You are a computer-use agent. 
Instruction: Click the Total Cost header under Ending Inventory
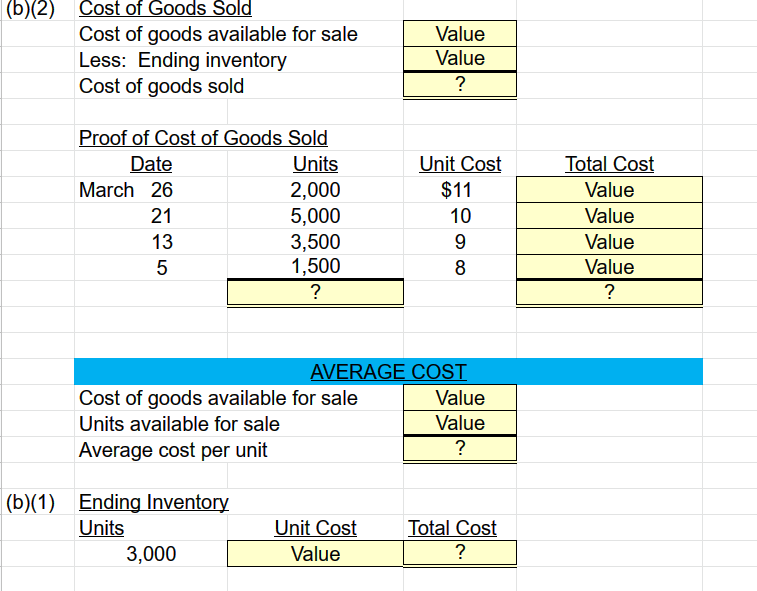[x=452, y=528]
